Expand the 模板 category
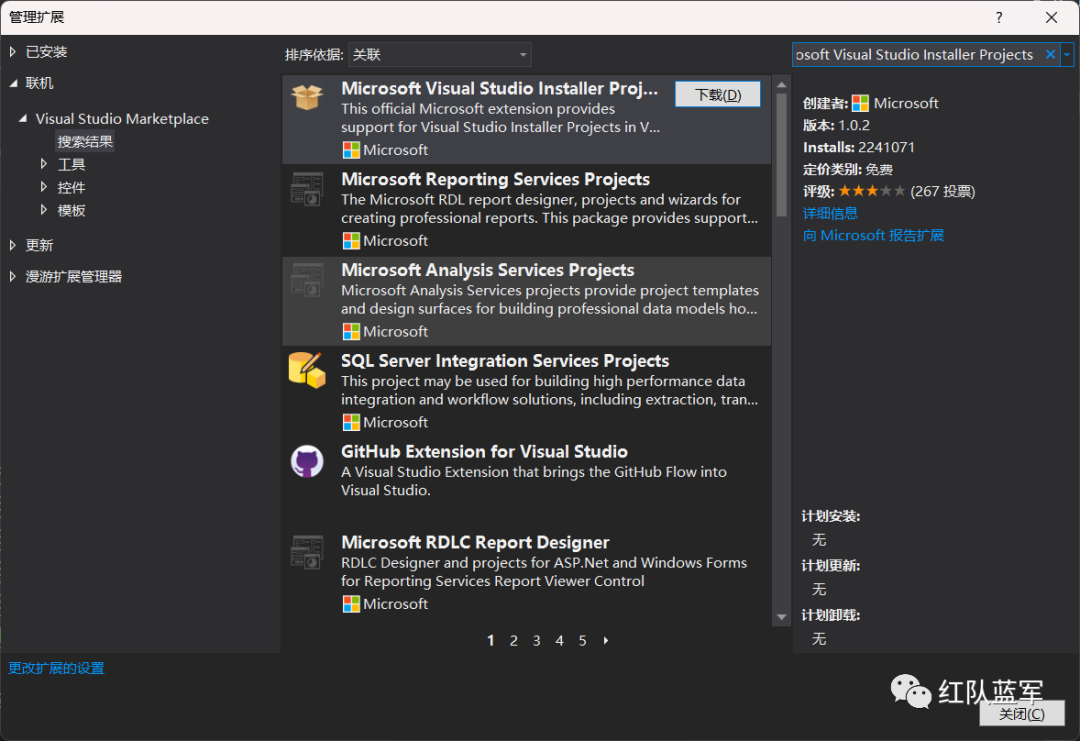Viewport: 1080px width, 741px height. (43, 209)
